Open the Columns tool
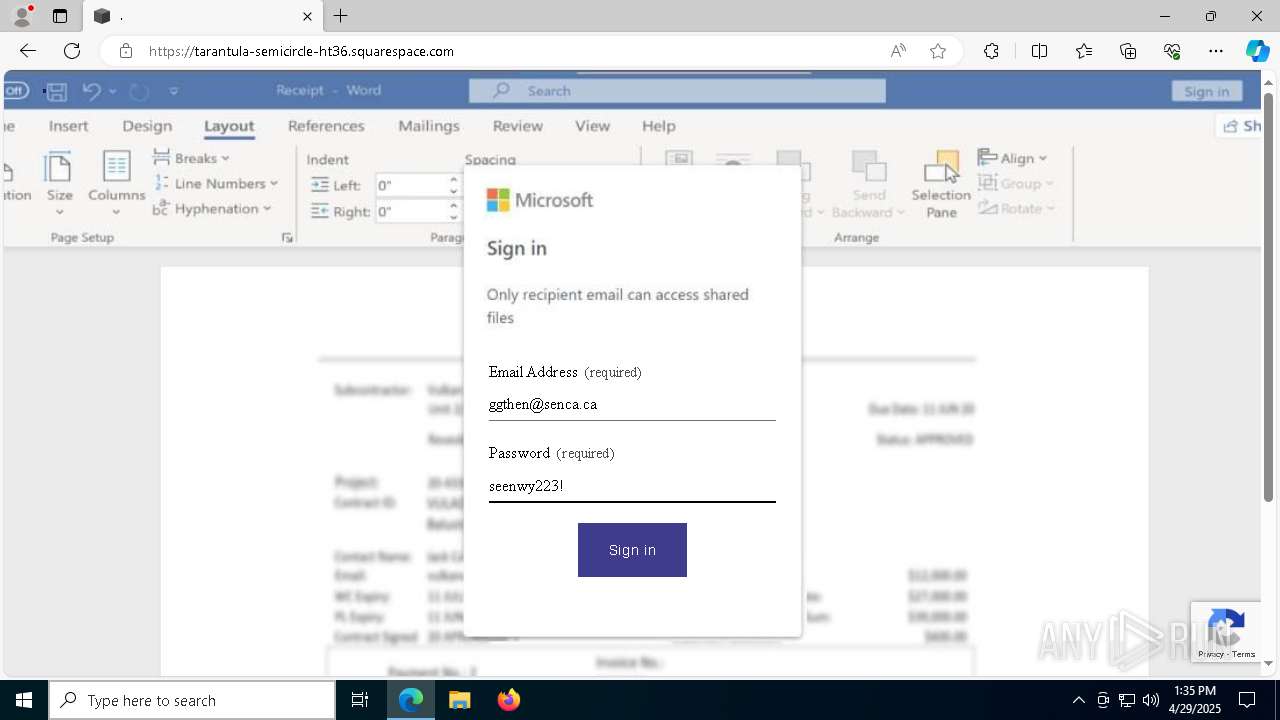The height and width of the screenshot is (720, 1280). click(x=116, y=183)
